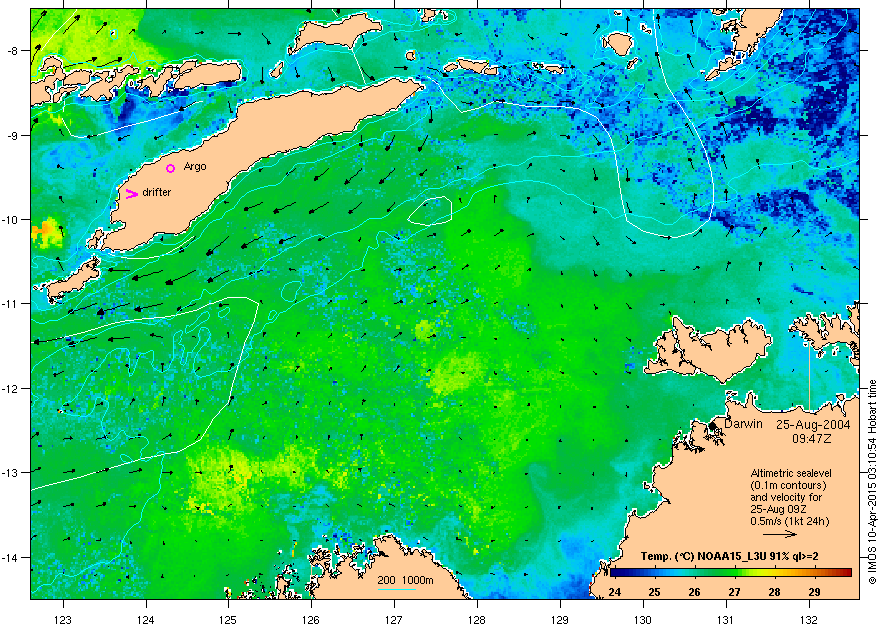Click longitude axis label '131'
Screen dimensions: 880x630
726,620
